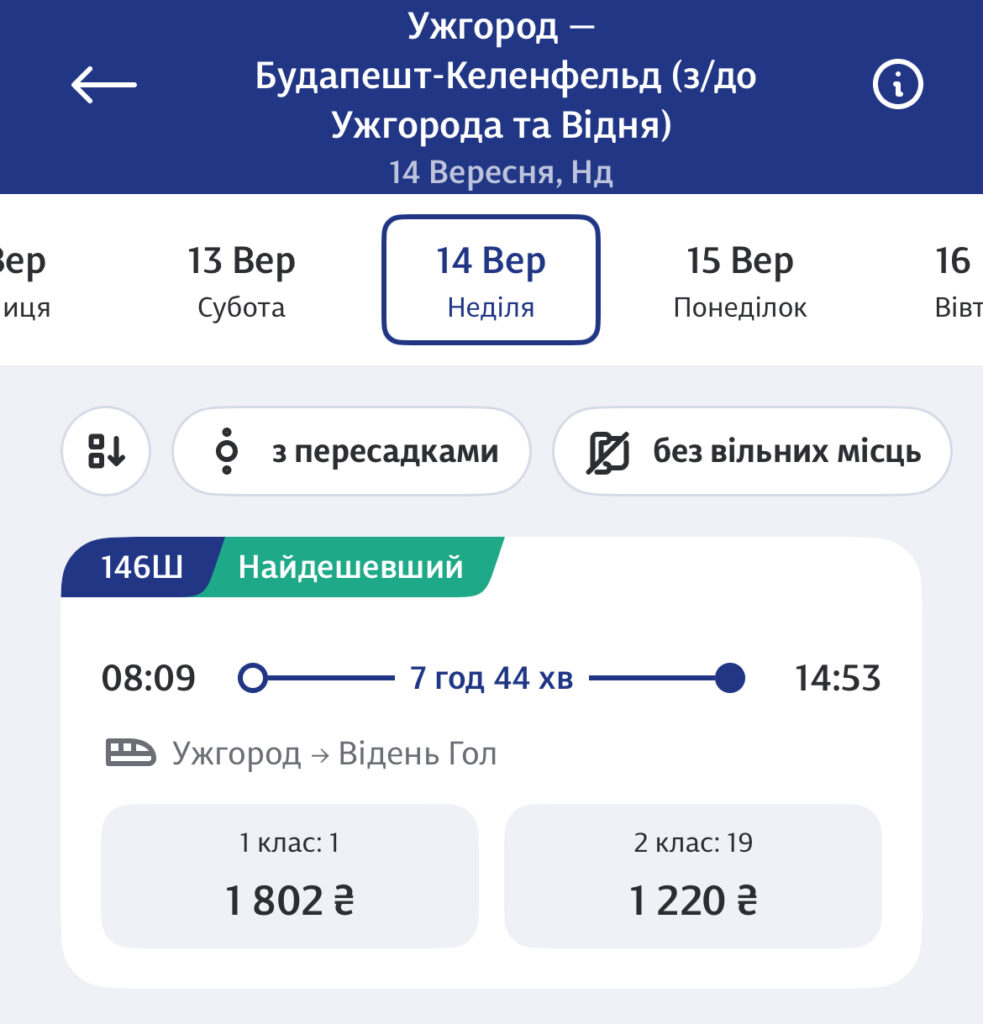This screenshot has width=983, height=1024.
Task: Tap the 146Ш train number badge
Action: 141,568
